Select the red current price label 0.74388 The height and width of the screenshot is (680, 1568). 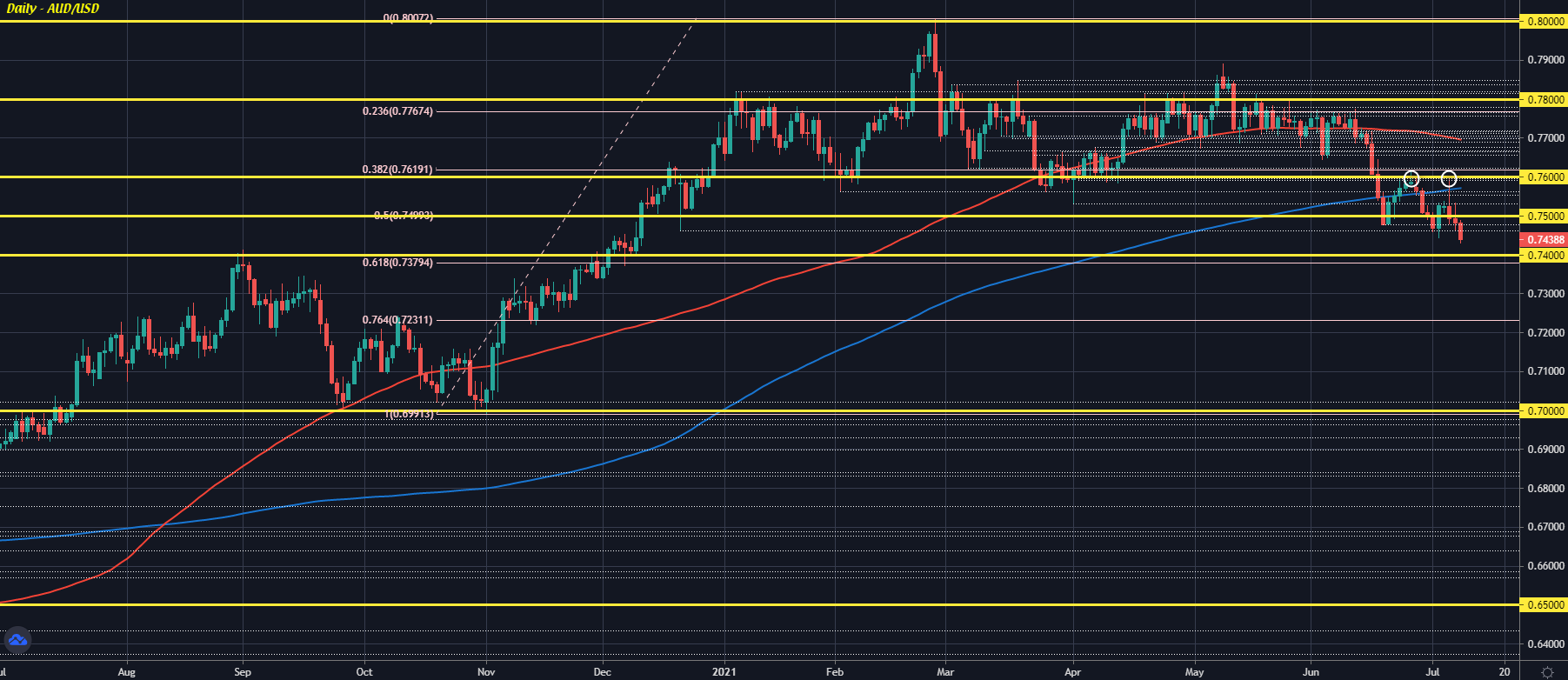[x=1544, y=239]
